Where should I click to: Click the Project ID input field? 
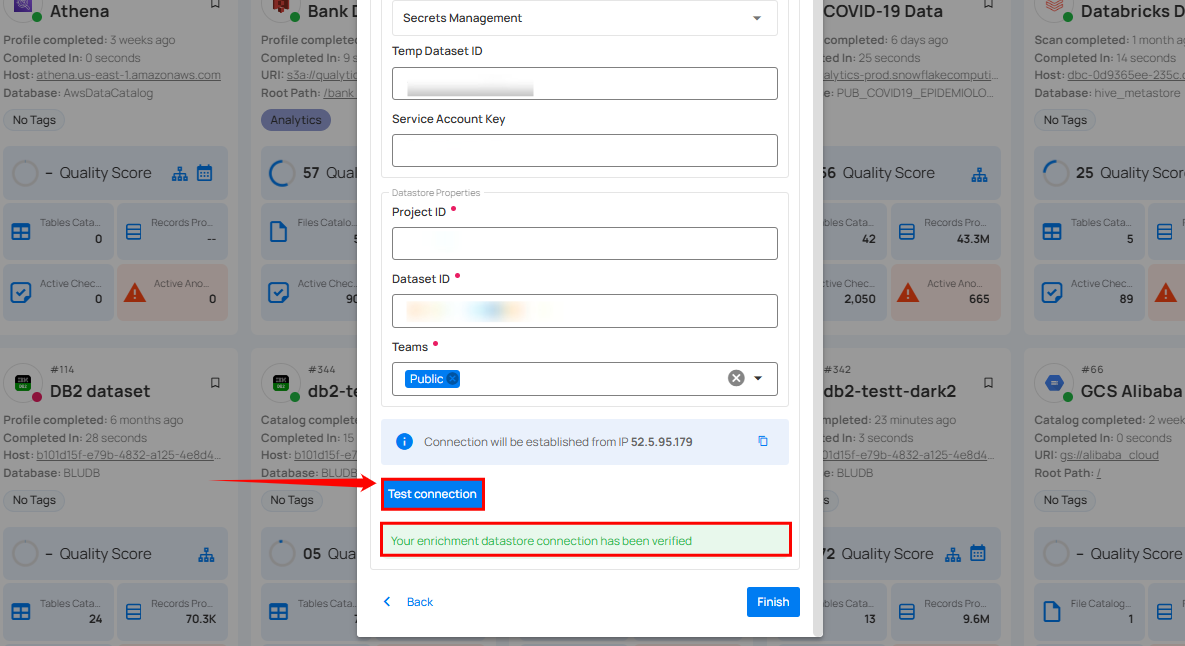[584, 243]
